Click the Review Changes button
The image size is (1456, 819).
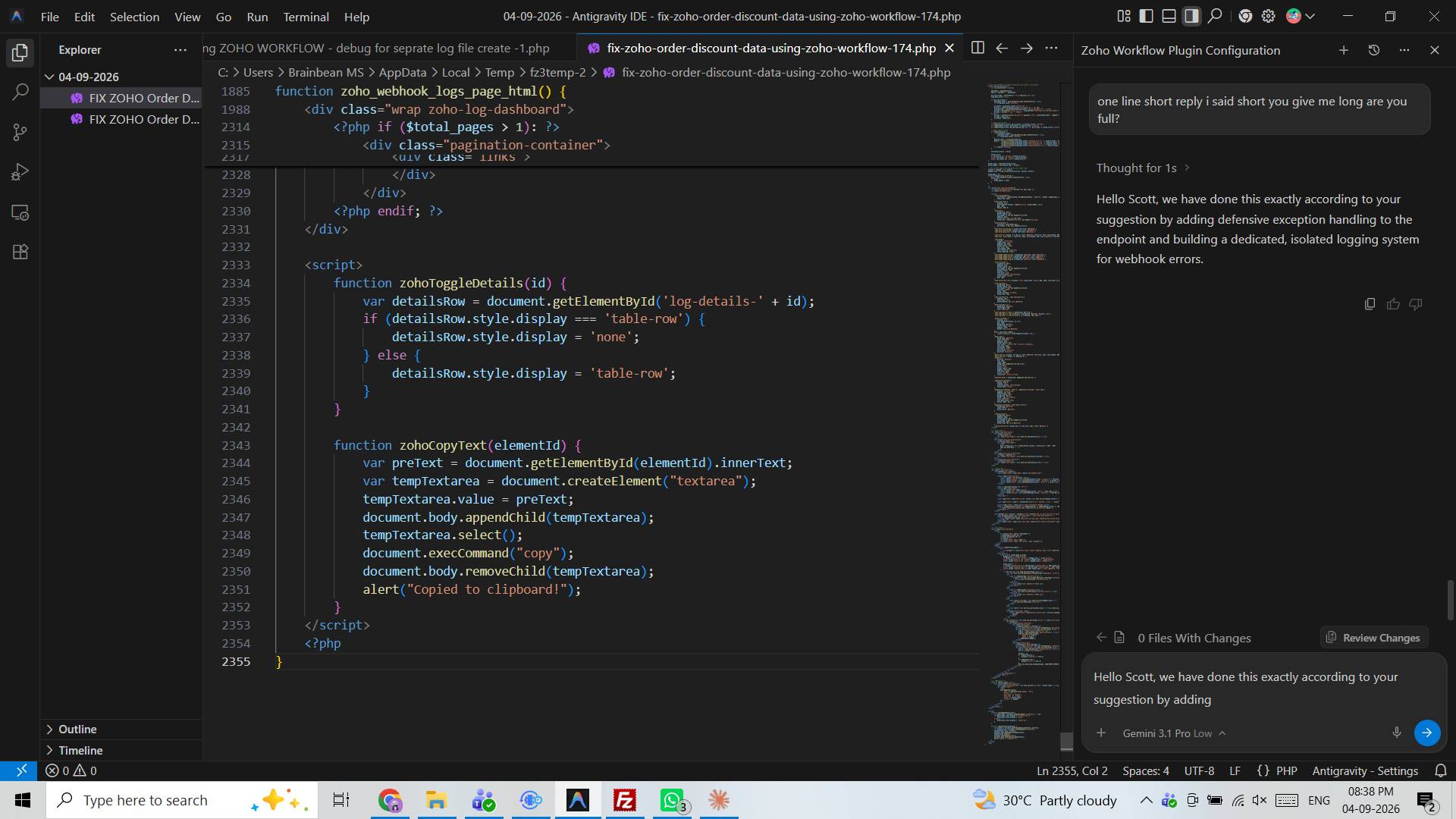coord(1373,638)
